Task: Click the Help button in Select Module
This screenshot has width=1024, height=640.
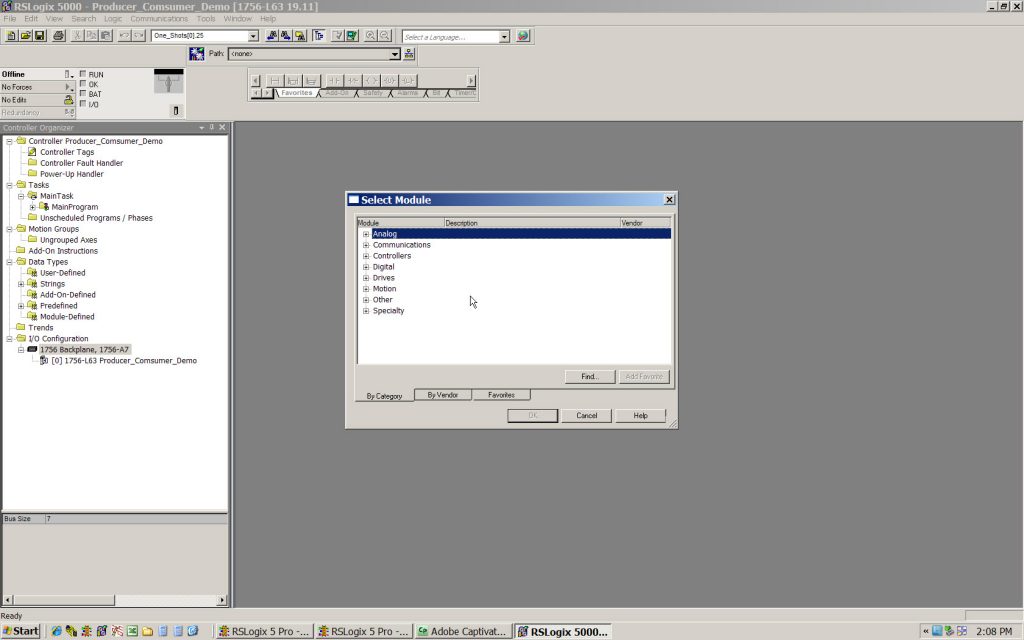Action: [640, 415]
